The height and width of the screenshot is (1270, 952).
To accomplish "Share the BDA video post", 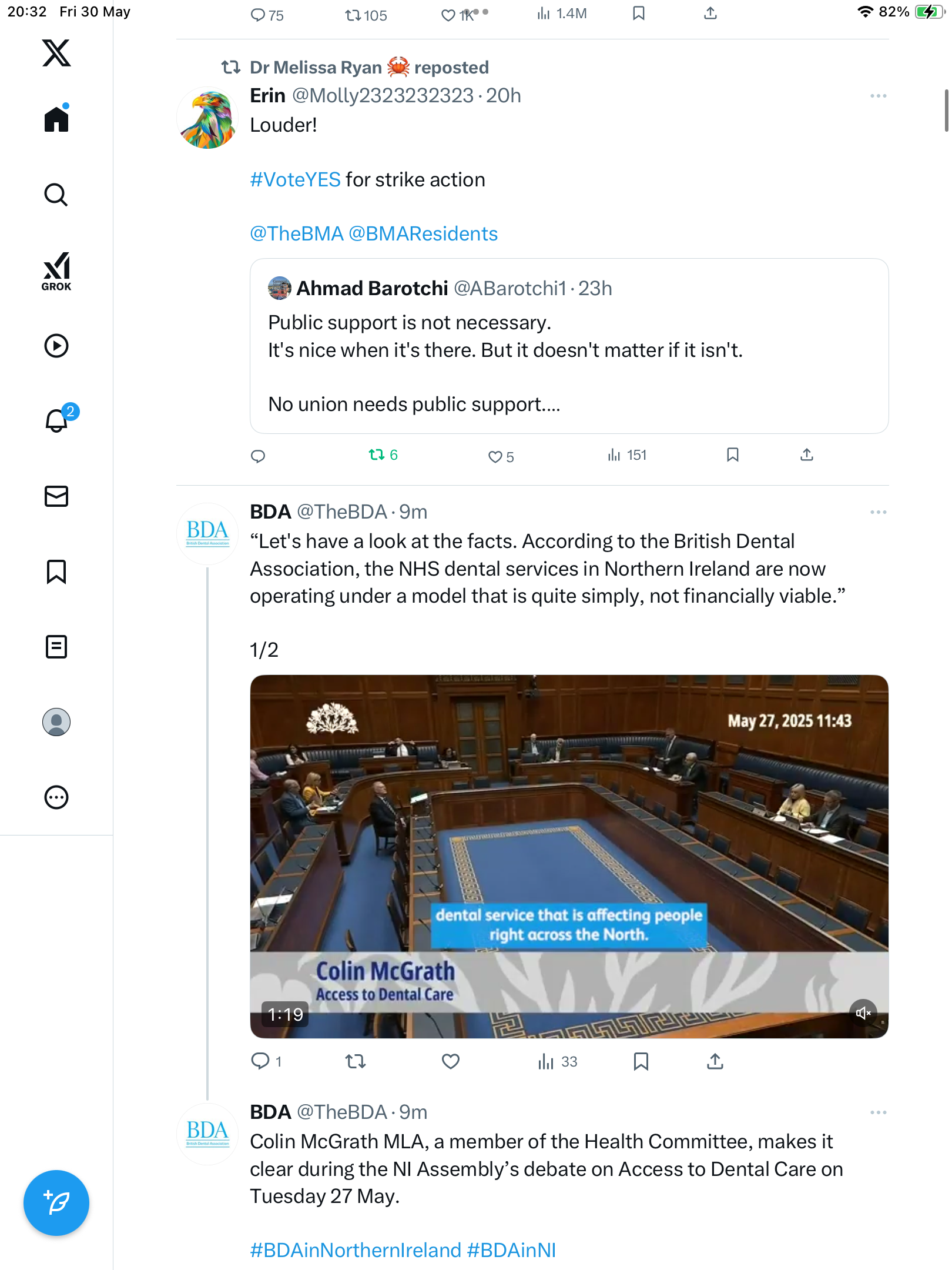I will (715, 1061).
